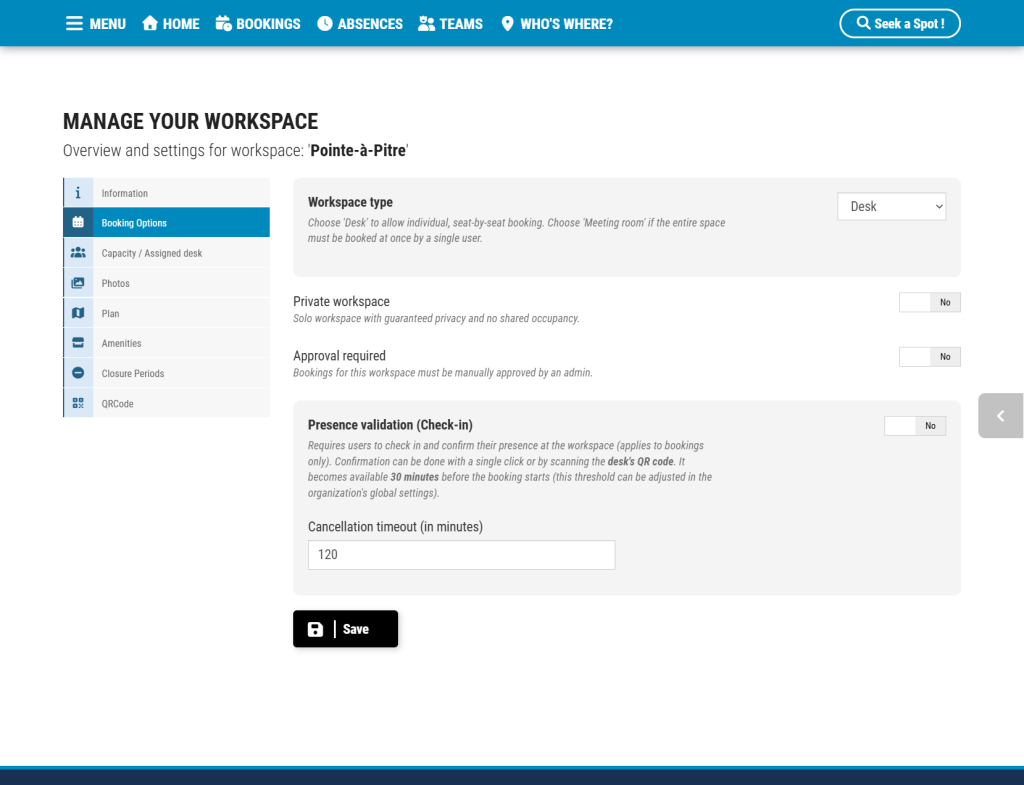Viewport: 1024px width, 785px height.
Task: Click the Plan map icon
Action: [x=78, y=313]
